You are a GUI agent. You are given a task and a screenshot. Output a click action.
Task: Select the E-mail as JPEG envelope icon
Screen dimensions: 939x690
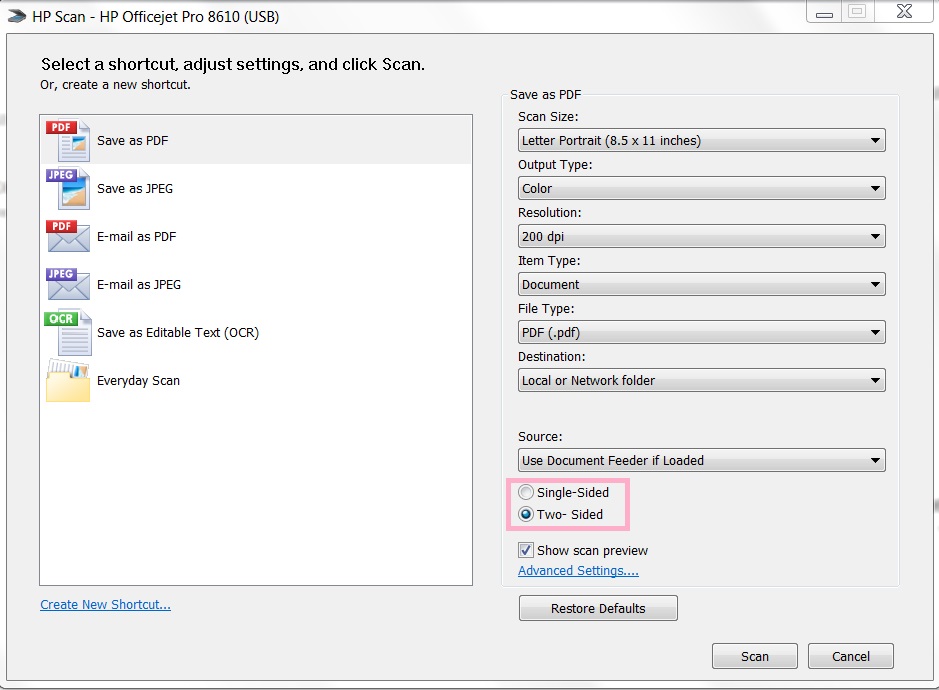point(68,285)
